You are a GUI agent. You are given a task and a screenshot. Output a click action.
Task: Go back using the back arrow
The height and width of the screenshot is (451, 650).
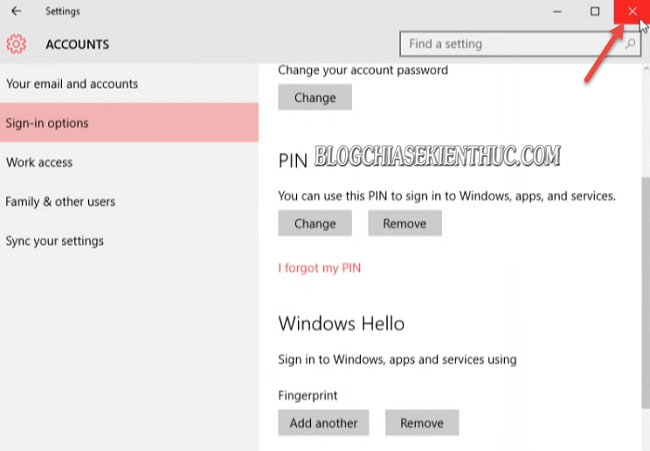click(16, 11)
